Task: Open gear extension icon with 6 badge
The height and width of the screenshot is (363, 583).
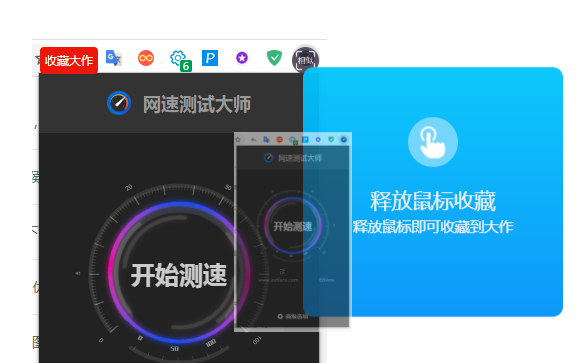Action: point(180,60)
